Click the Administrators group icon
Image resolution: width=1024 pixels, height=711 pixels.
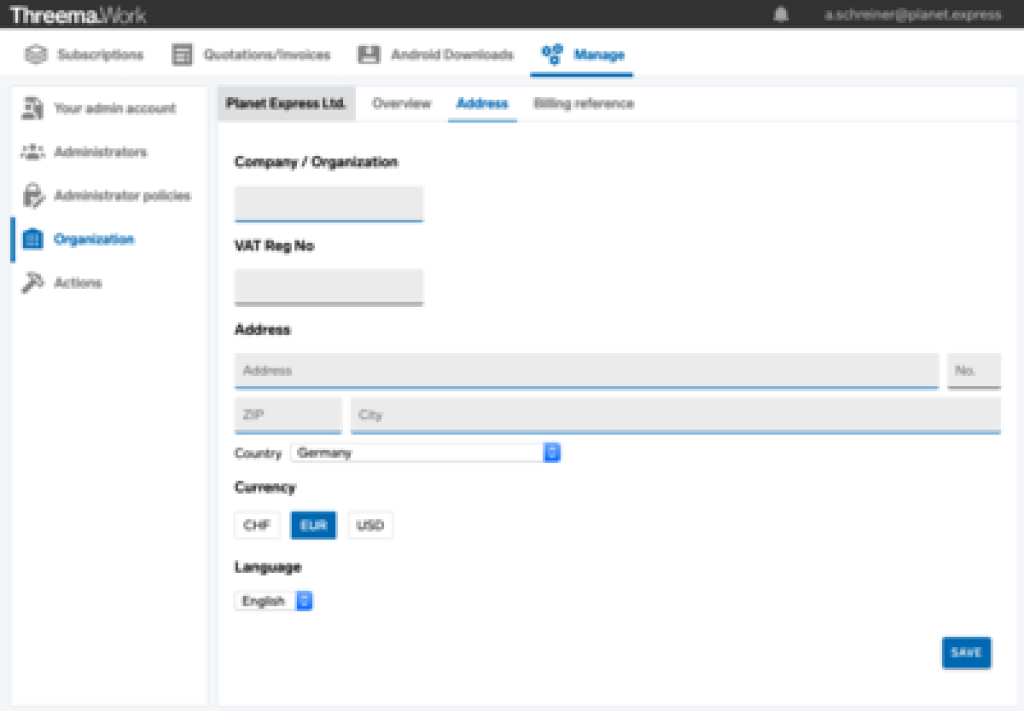pyautogui.click(x=33, y=152)
